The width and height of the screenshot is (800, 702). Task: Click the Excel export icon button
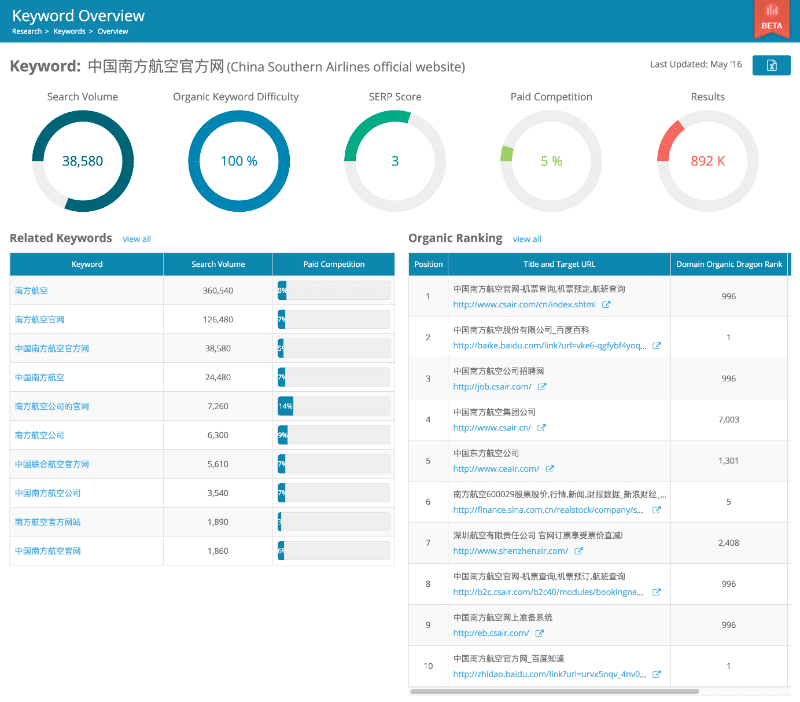(771, 65)
